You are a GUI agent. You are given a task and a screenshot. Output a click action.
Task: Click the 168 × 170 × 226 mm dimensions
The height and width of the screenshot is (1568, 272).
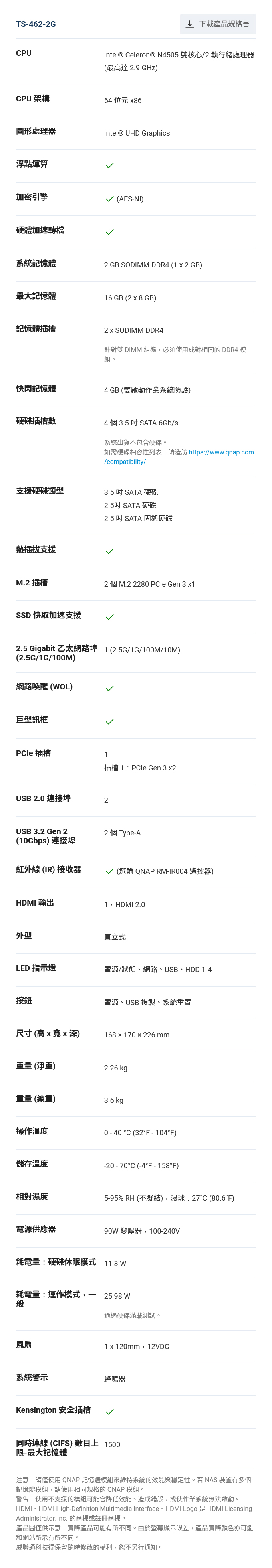tap(137, 1035)
